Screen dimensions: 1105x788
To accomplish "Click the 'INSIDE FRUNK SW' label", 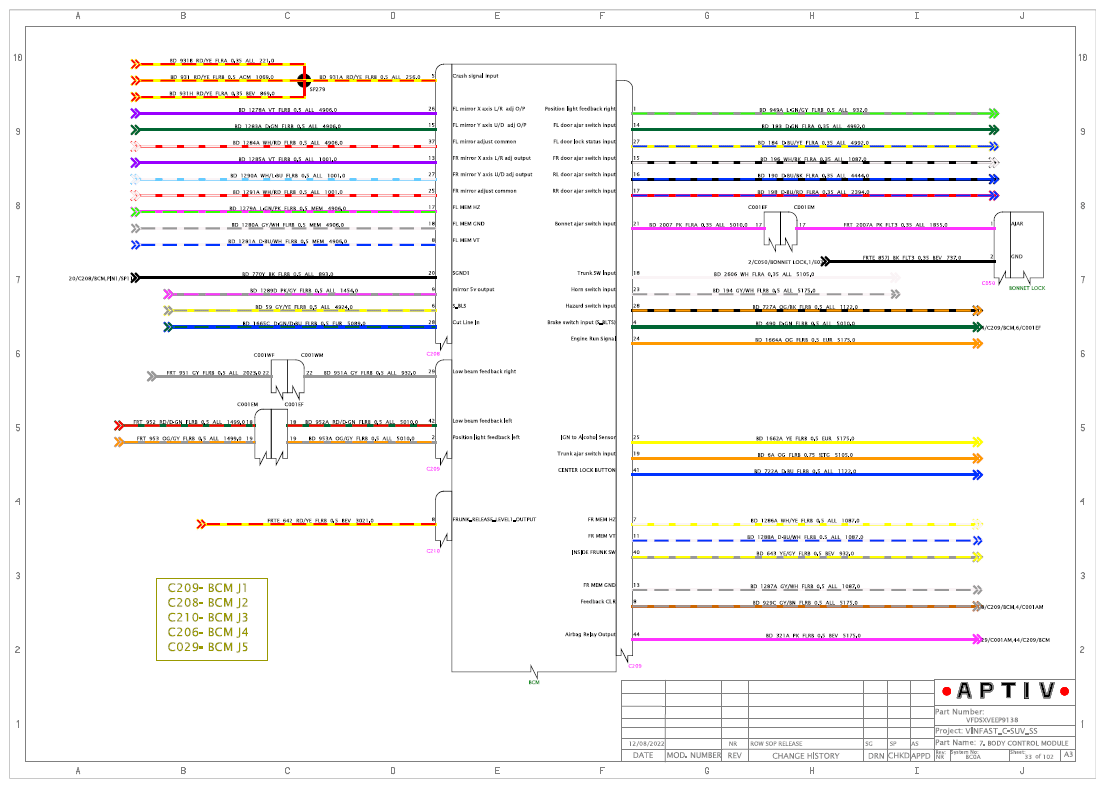I will [x=594, y=553].
